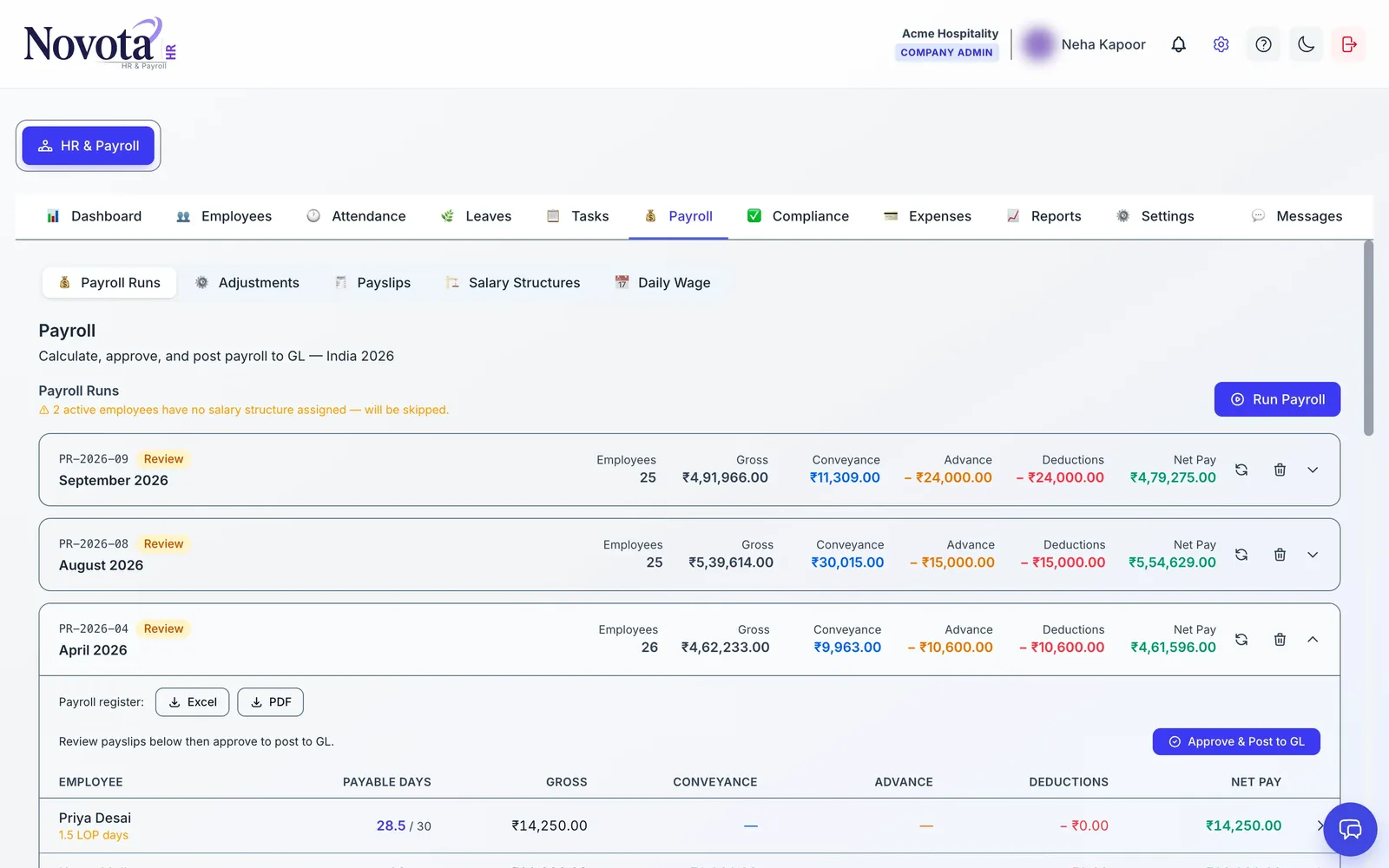Open the chat support bubble

tap(1350, 829)
